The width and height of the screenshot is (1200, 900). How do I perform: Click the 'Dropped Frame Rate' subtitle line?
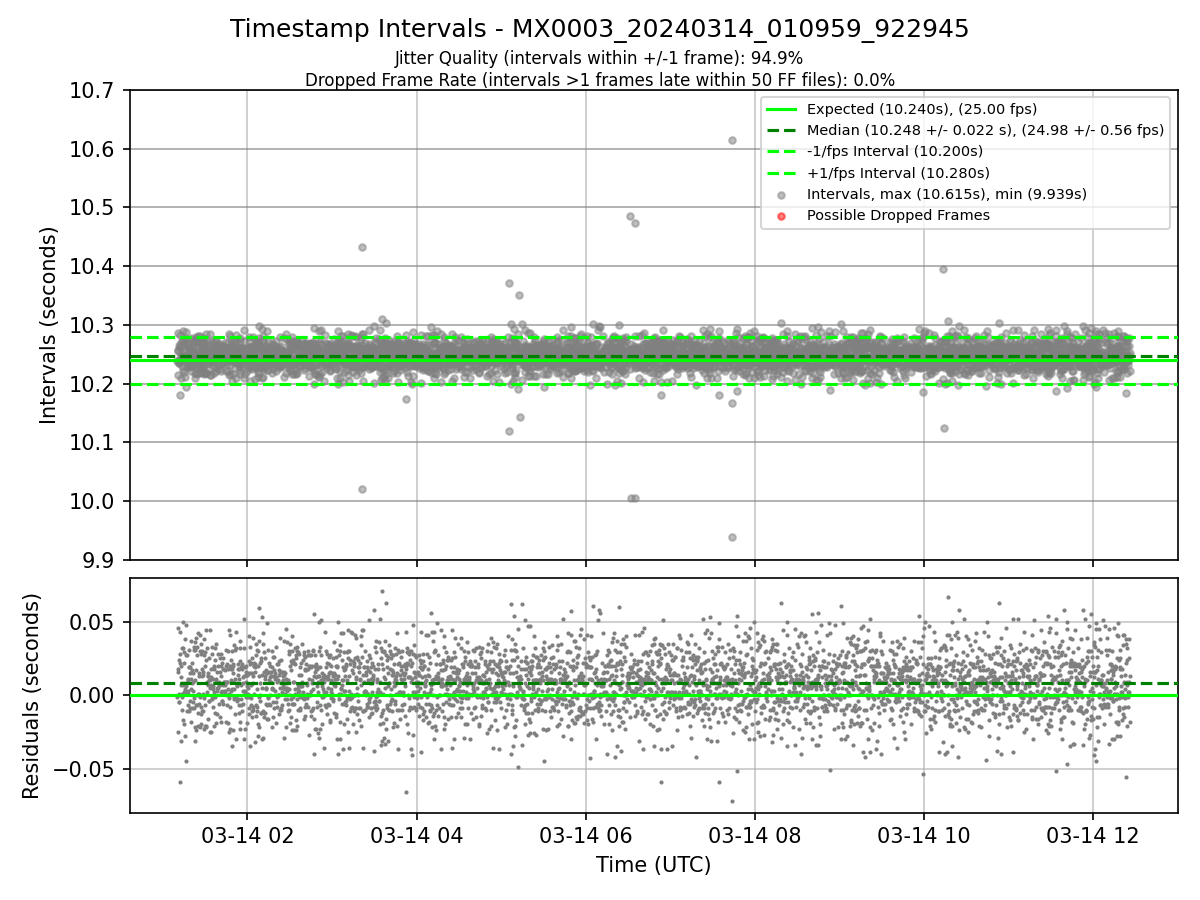coord(599,80)
